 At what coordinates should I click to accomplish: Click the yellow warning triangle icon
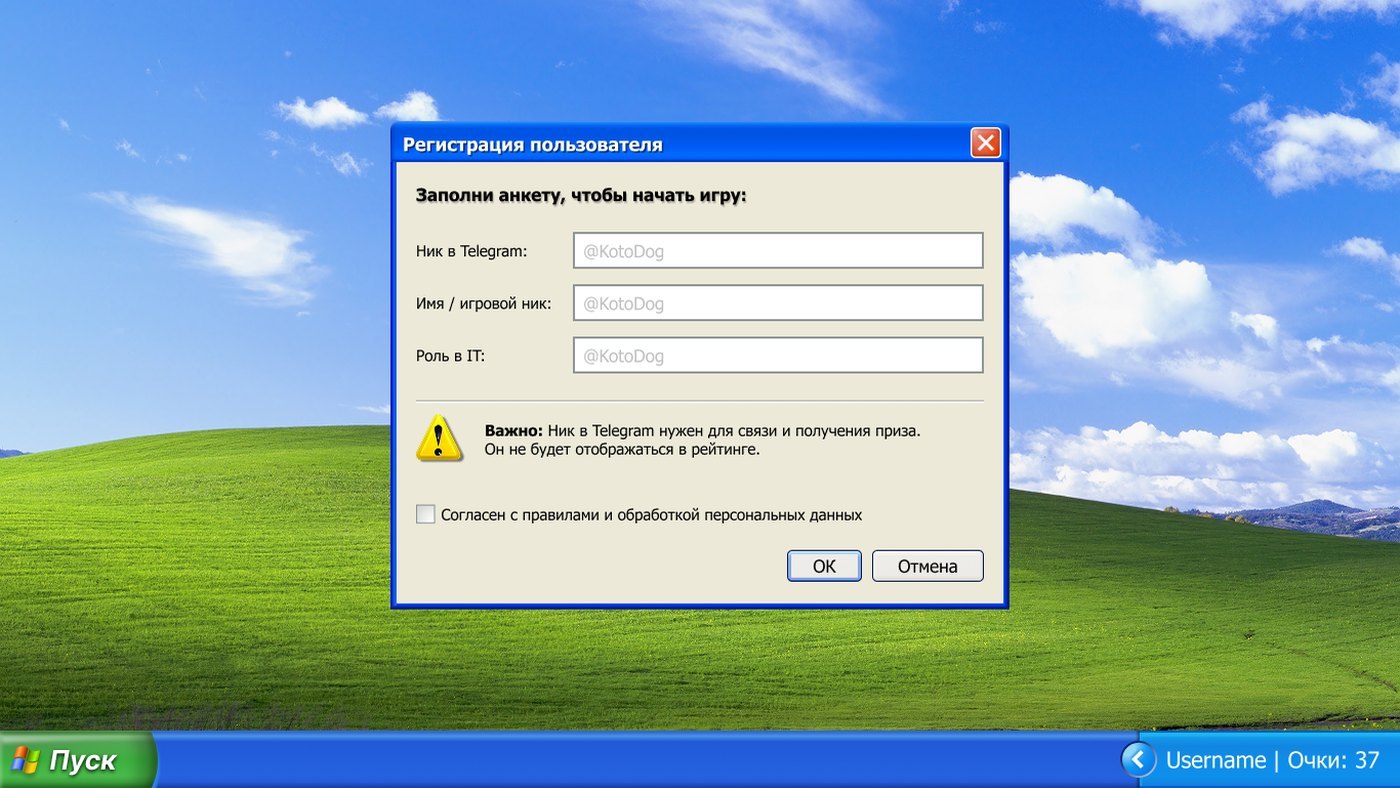pos(439,438)
